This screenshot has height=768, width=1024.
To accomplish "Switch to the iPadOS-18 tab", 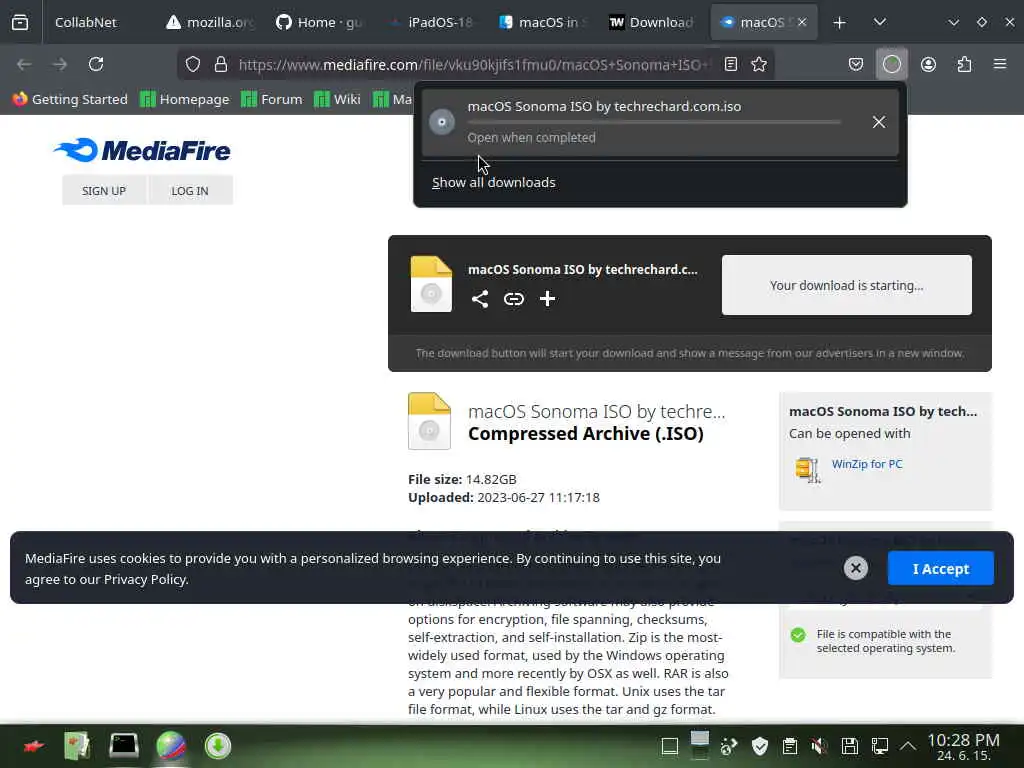I will click(432, 22).
